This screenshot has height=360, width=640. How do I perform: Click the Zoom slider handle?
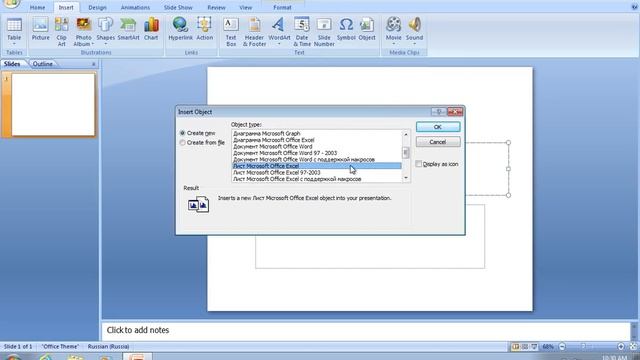pos(583,347)
